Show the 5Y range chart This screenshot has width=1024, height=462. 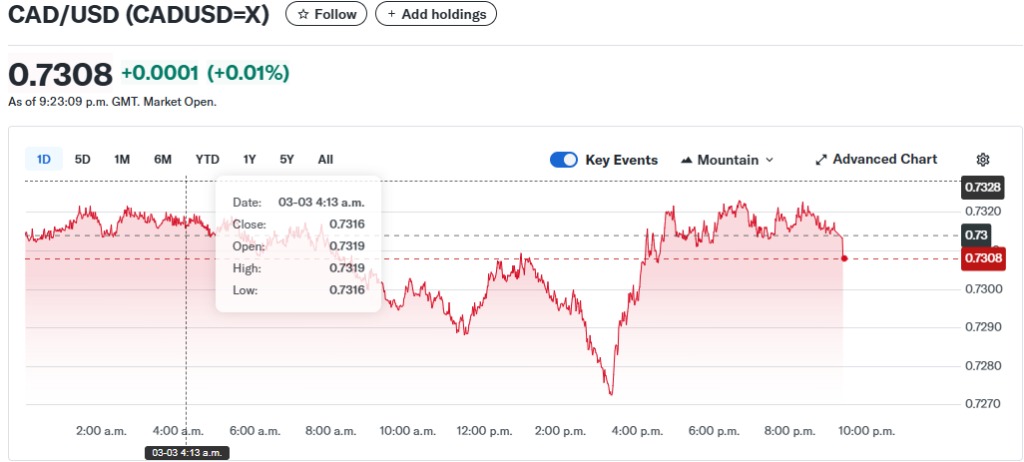[x=287, y=159]
